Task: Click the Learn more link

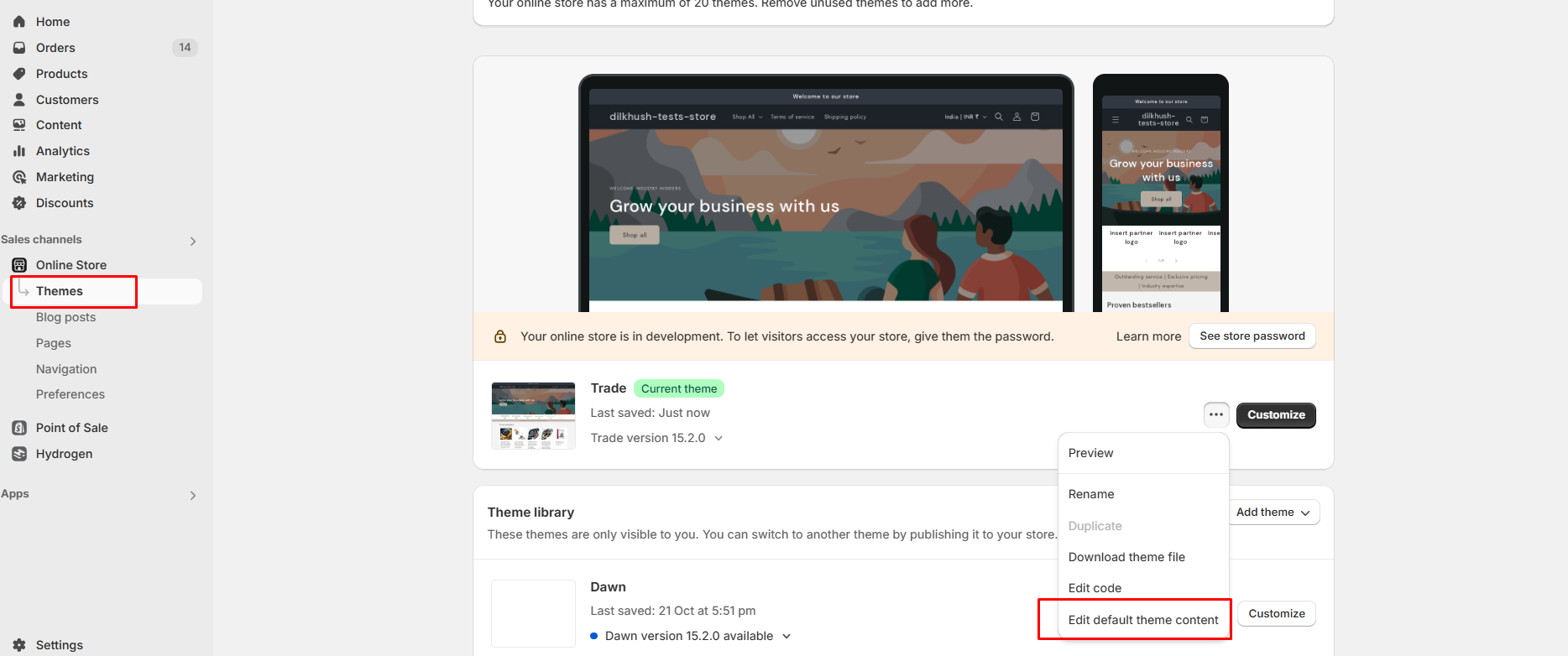Action: [x=1148, y=336]
